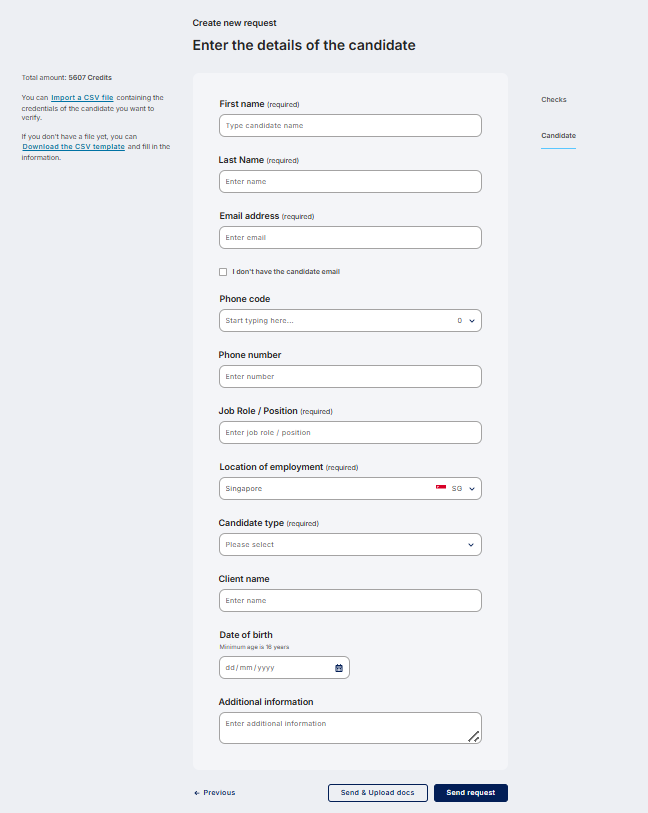Open the date of birth calendar picker
The height and width of the screenshot is (813, 648).
339,668
